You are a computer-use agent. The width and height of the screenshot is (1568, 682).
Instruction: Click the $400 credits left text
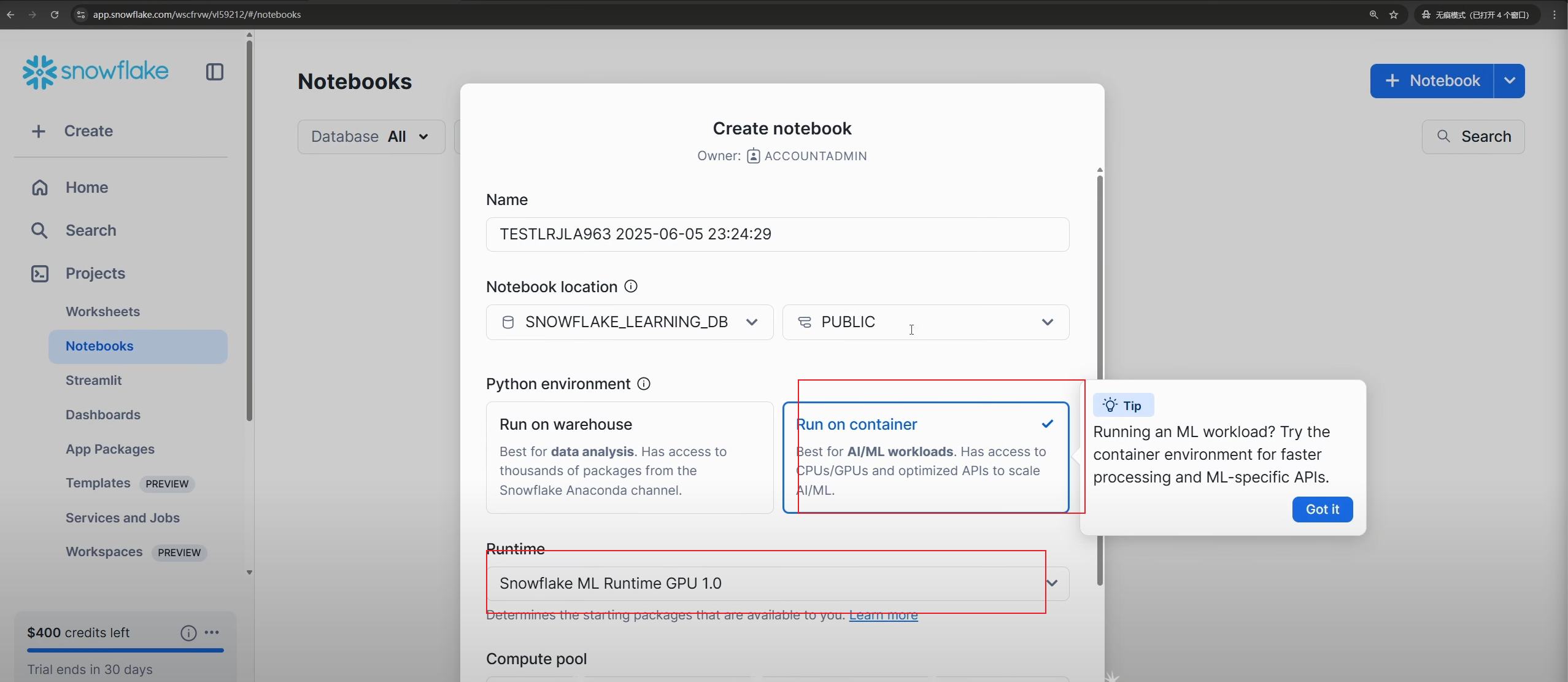[x=78, y=633]
